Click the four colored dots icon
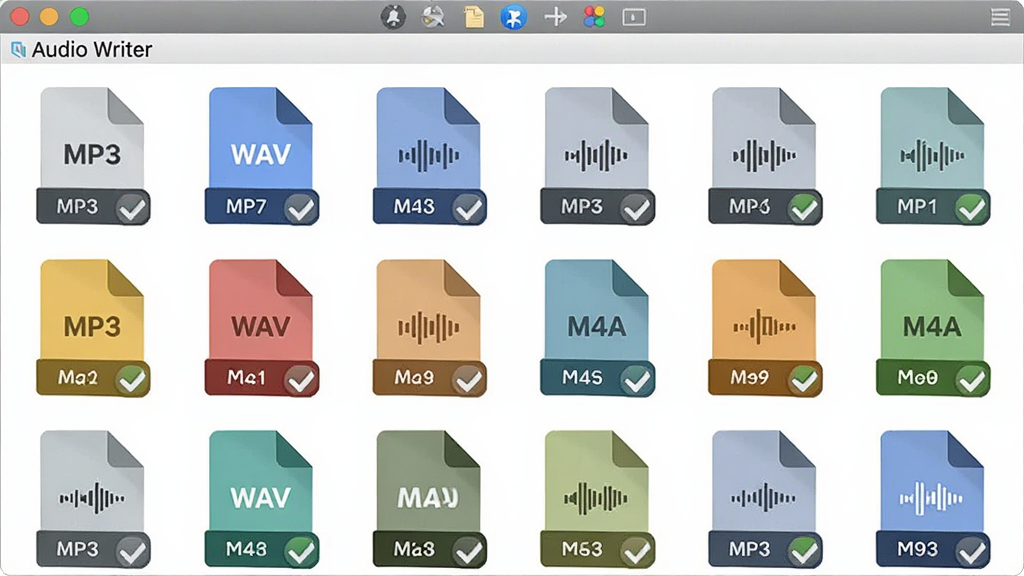 594,17
